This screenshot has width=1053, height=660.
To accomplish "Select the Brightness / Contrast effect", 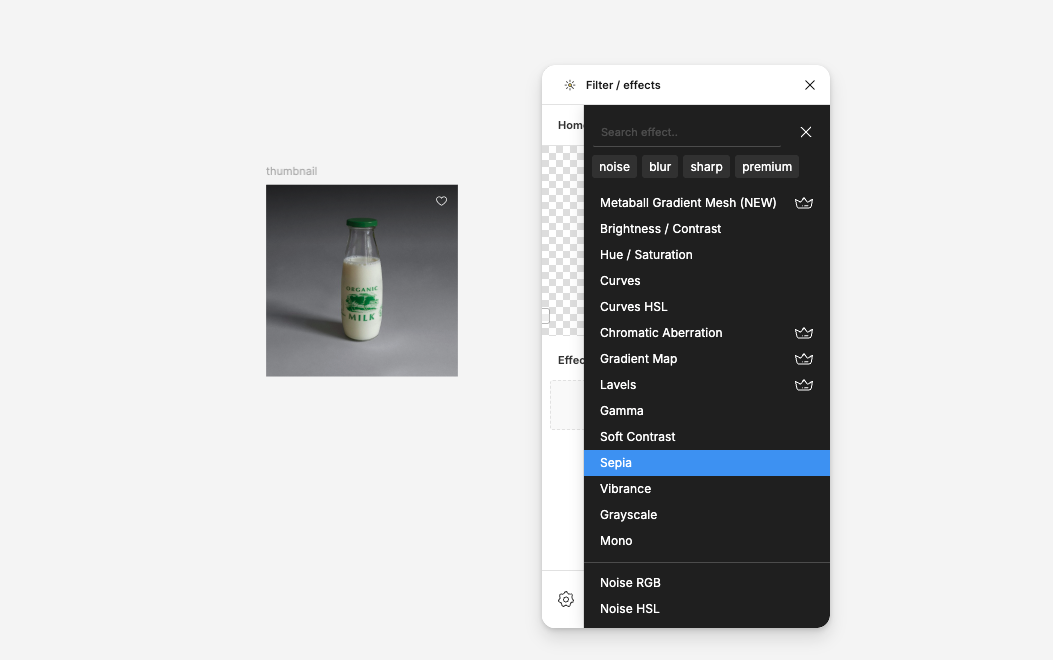I will point(660,229).
